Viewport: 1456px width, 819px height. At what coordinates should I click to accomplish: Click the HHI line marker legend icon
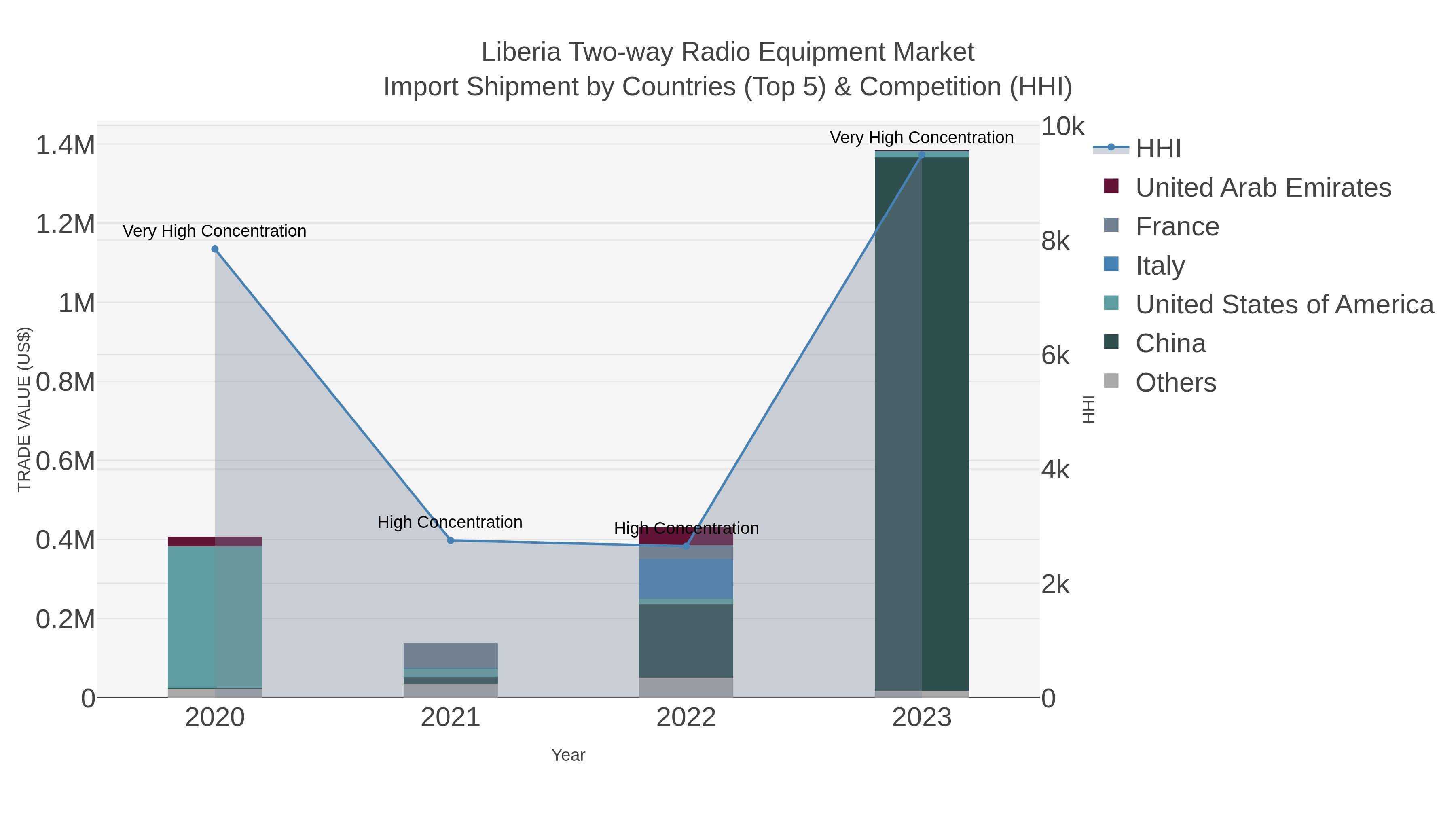pos(1111,148)
